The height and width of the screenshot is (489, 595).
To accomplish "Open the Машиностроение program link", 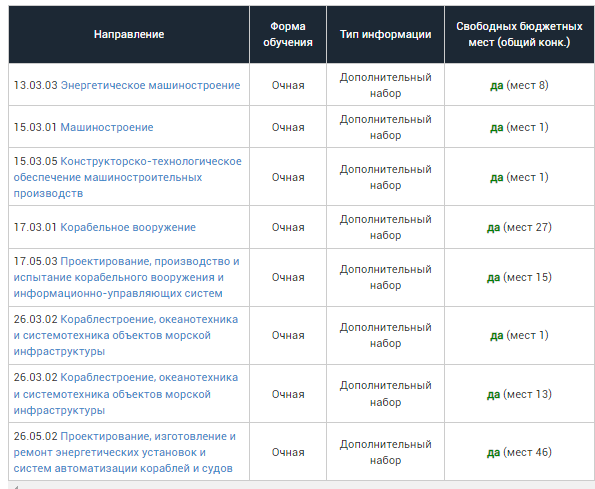I will coord(107,127).
